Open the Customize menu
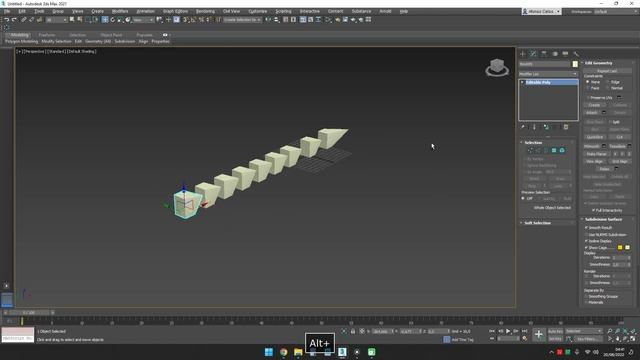 pyautogui.click(x=258, y=11)
